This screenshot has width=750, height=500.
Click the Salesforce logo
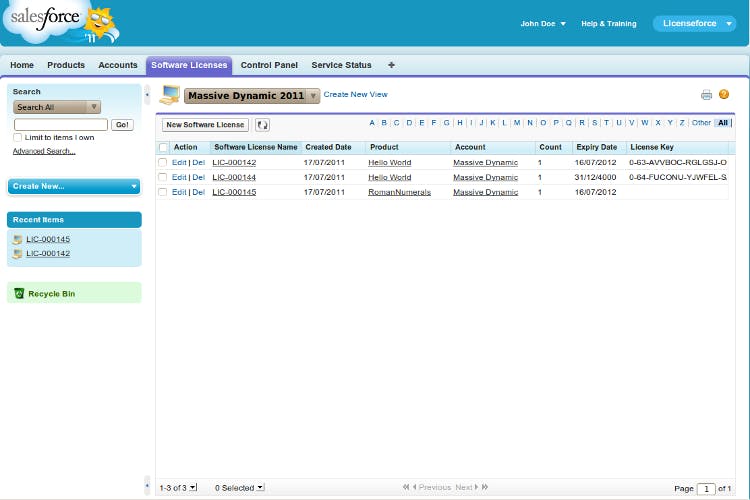[x=60, y=22]
